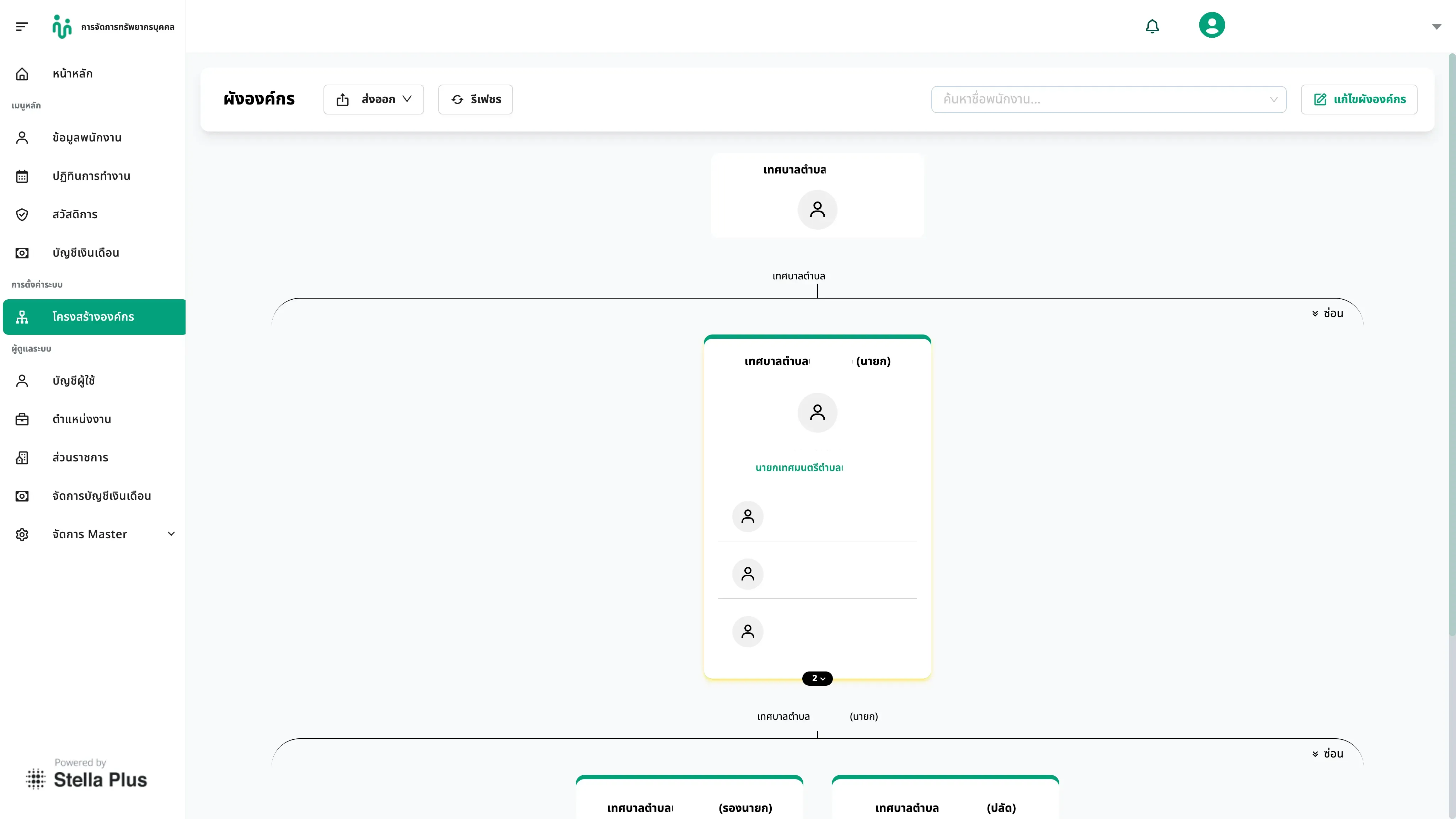This screenshot has height=819, width=1456.
Task: Open ปฏิทินการทำงาน calendar icon
Action: tap(22, 176)
